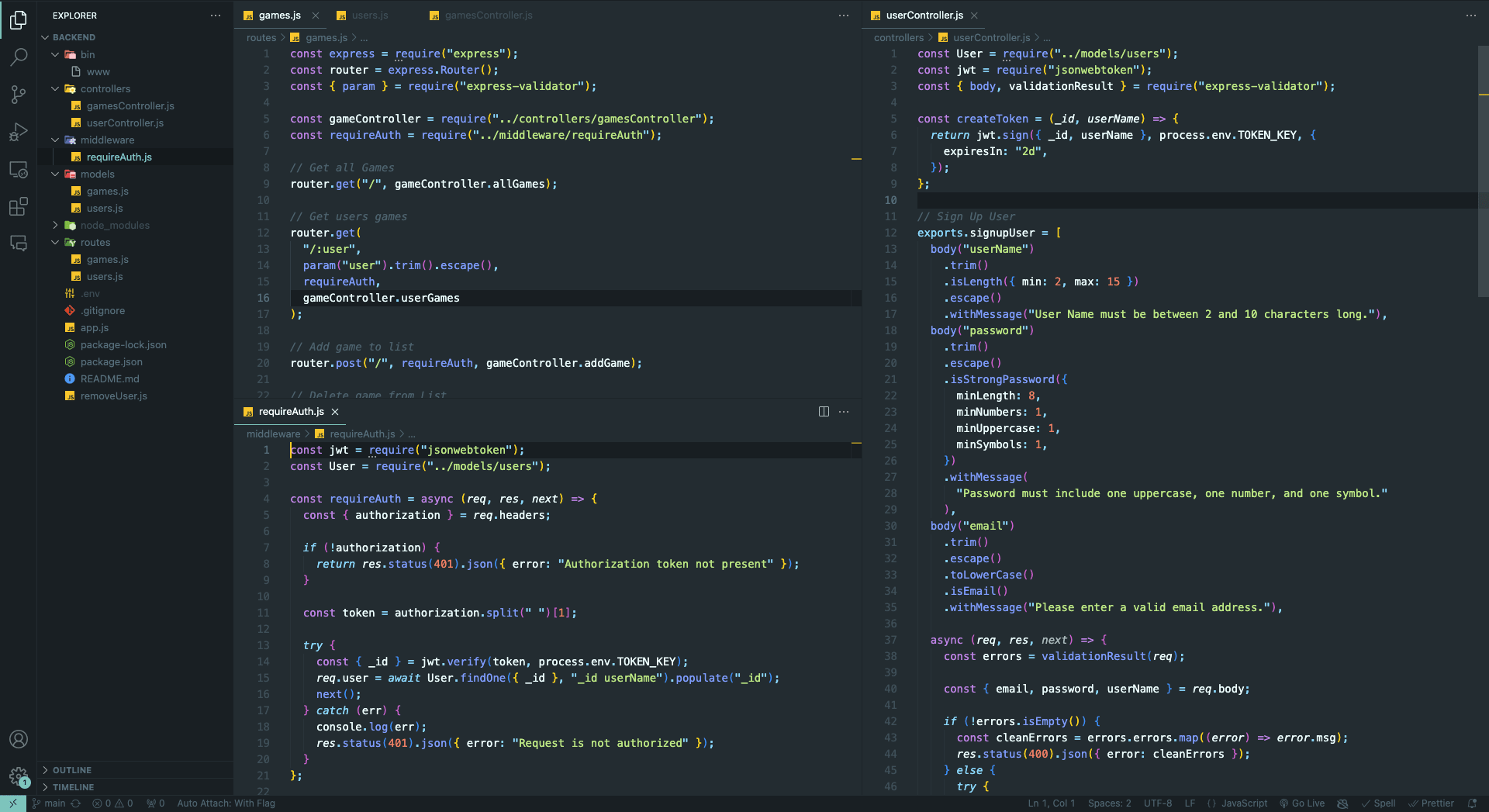Close the requireAuth.js tab
This screenshot has width=1489, height=812.
click(x=335, y=412)
